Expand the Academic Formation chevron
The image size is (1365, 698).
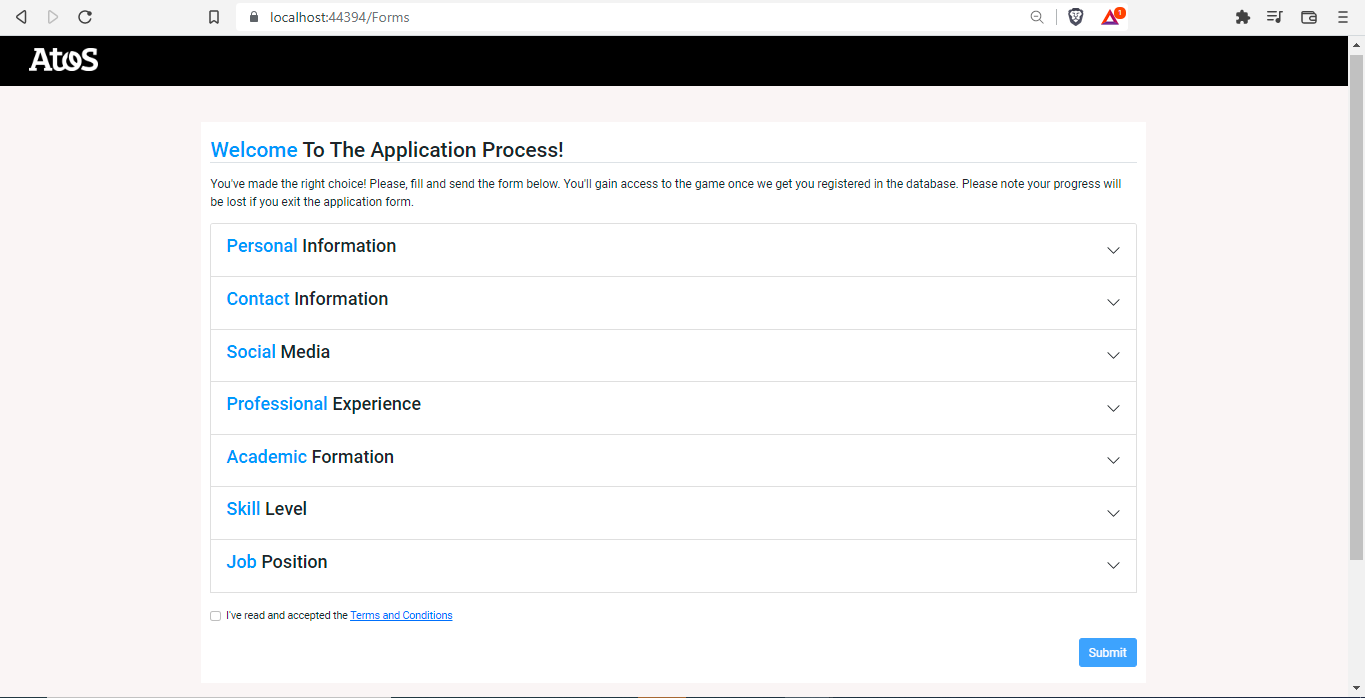point(1113,461)
